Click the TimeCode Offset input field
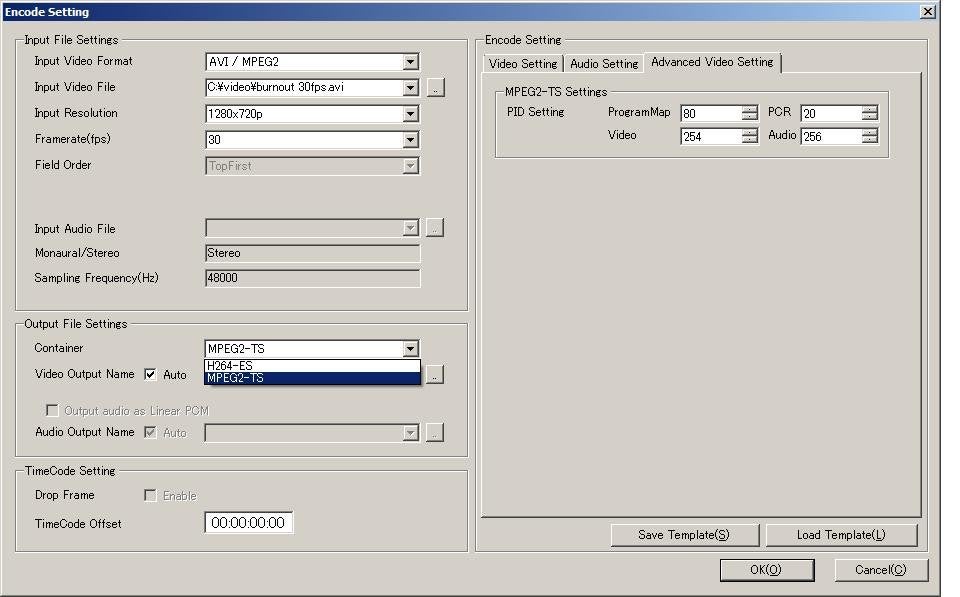 [x=249, y=523]
